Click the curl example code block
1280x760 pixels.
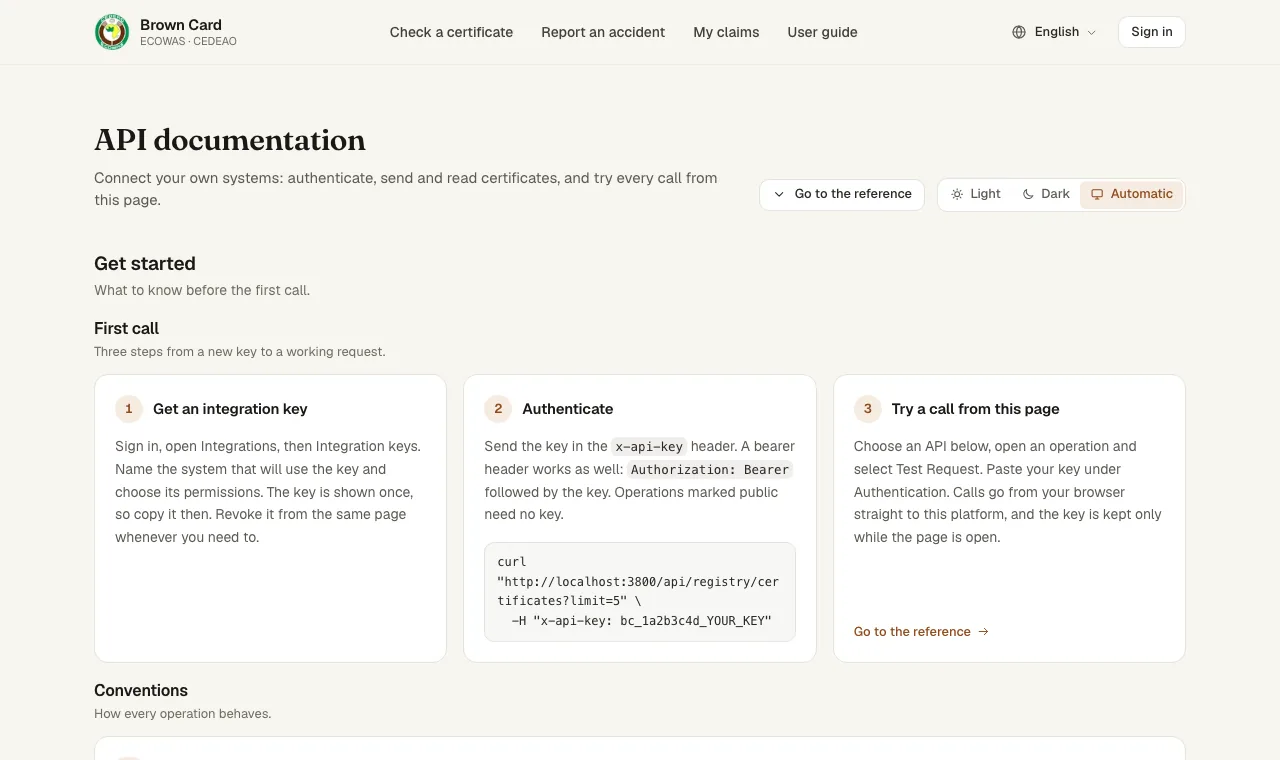point(640,591)
